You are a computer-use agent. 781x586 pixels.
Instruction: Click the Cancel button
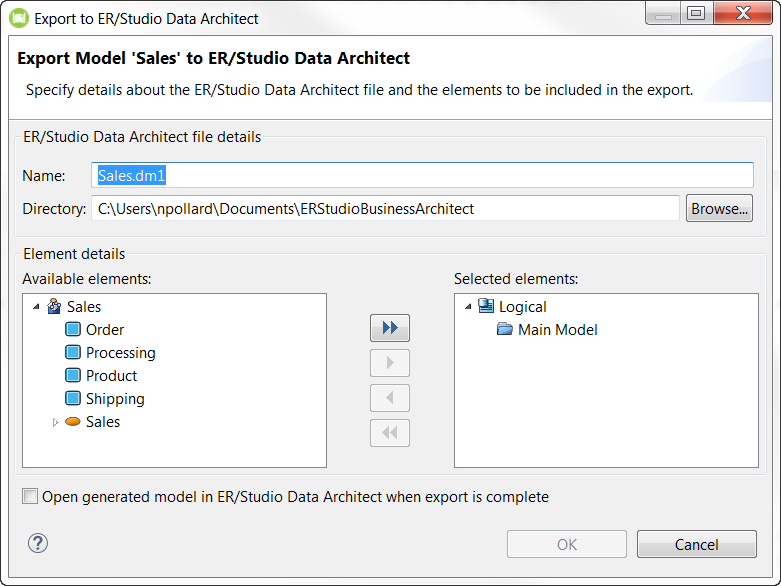point(696,544)
